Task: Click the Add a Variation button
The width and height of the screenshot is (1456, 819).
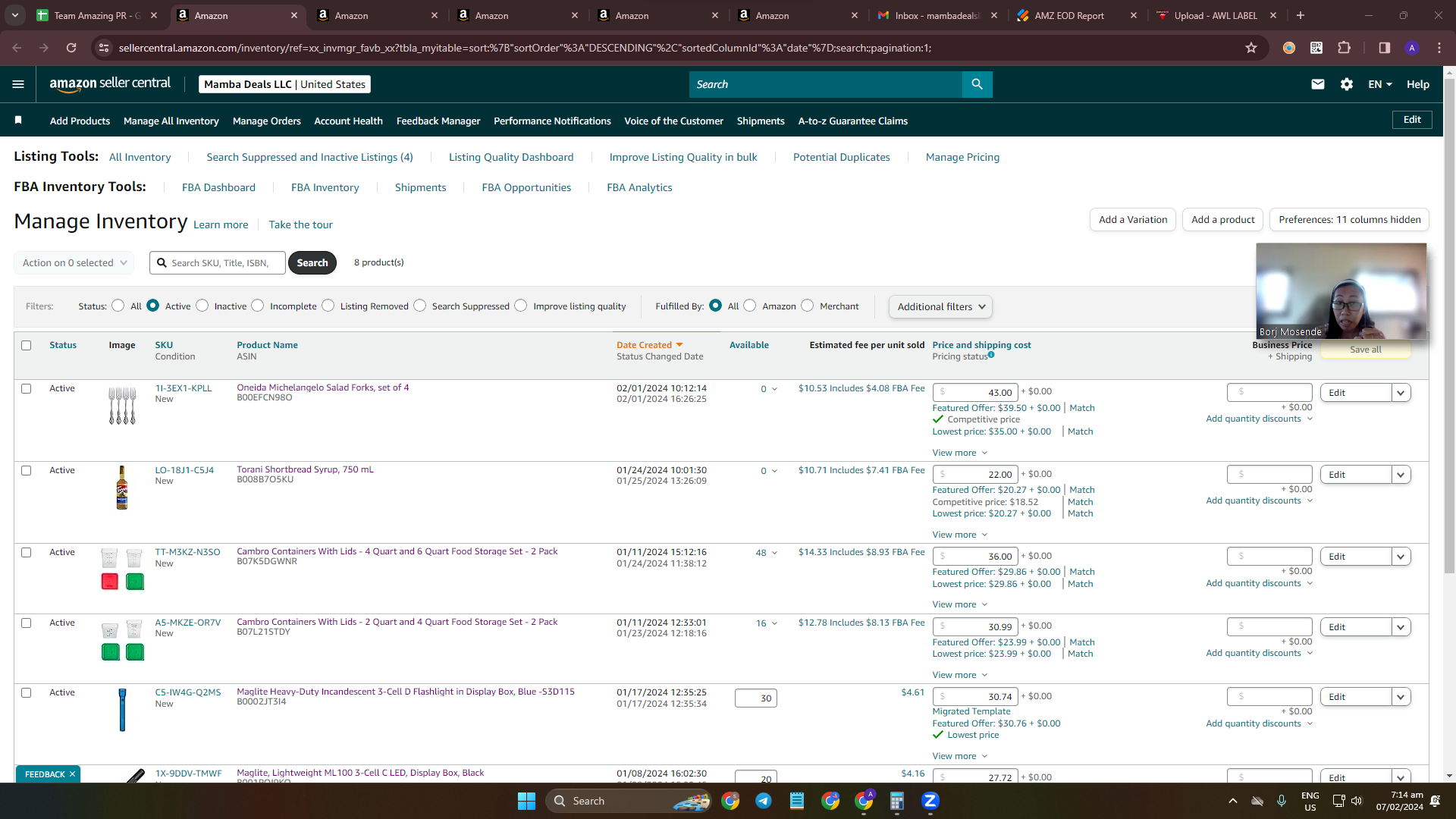Action: coord(1133,220)
